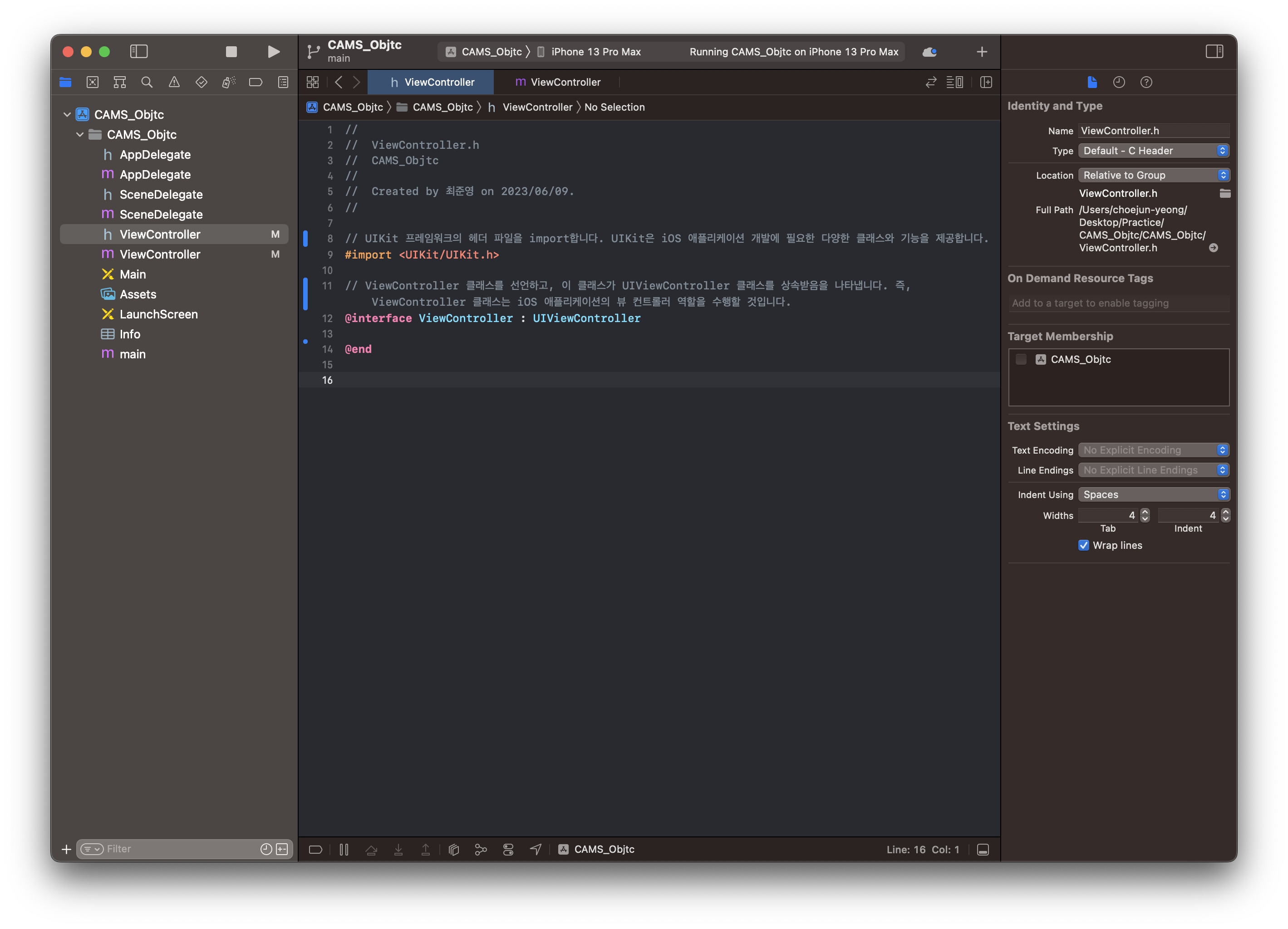Open the Issue navigator warning icon
The image size is (1288, 929).
[174, 82]
